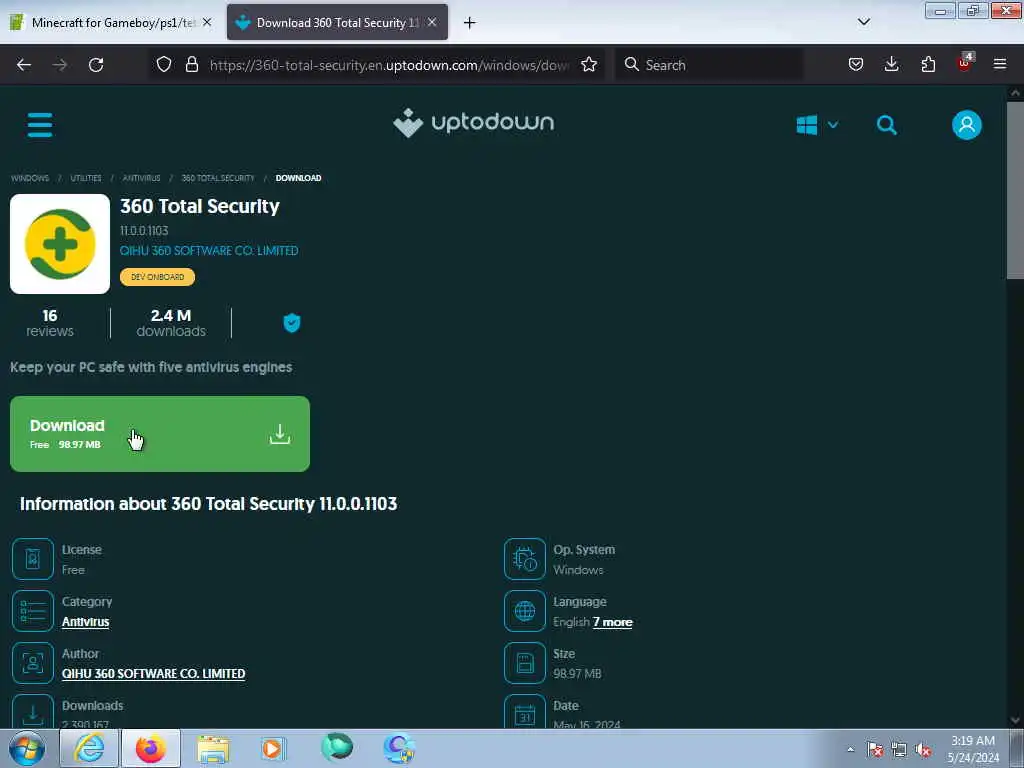Launch Internet Explorer from the taskbar
This screenshot has width=1024, height=768.
pos(89,748)
